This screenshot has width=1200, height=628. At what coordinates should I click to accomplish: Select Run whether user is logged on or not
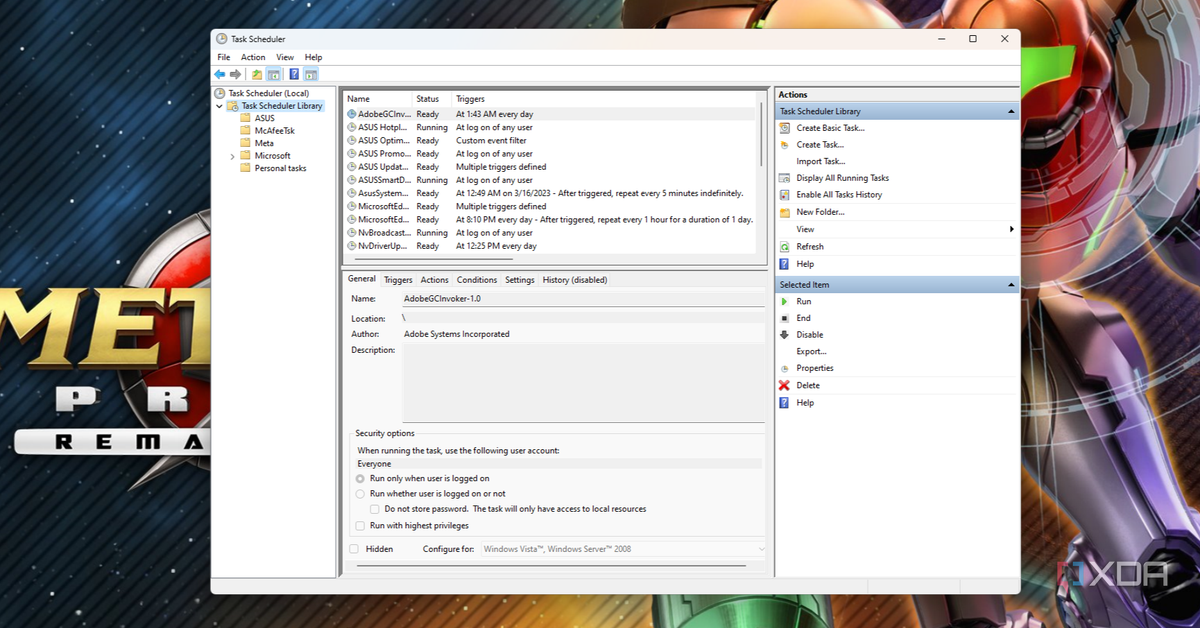tap(361, 494)
